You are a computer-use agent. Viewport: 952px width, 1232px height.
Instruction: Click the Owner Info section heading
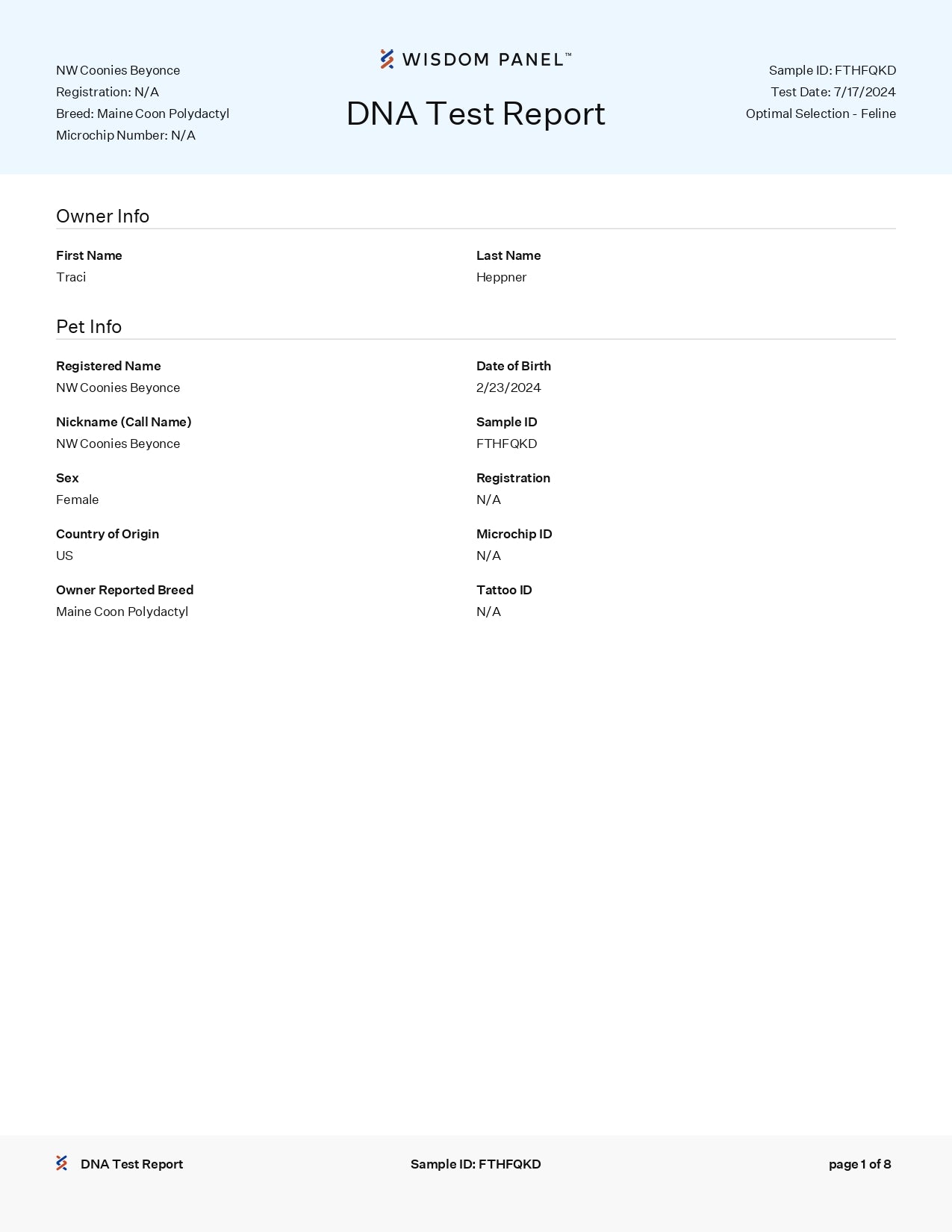[102, 217]
